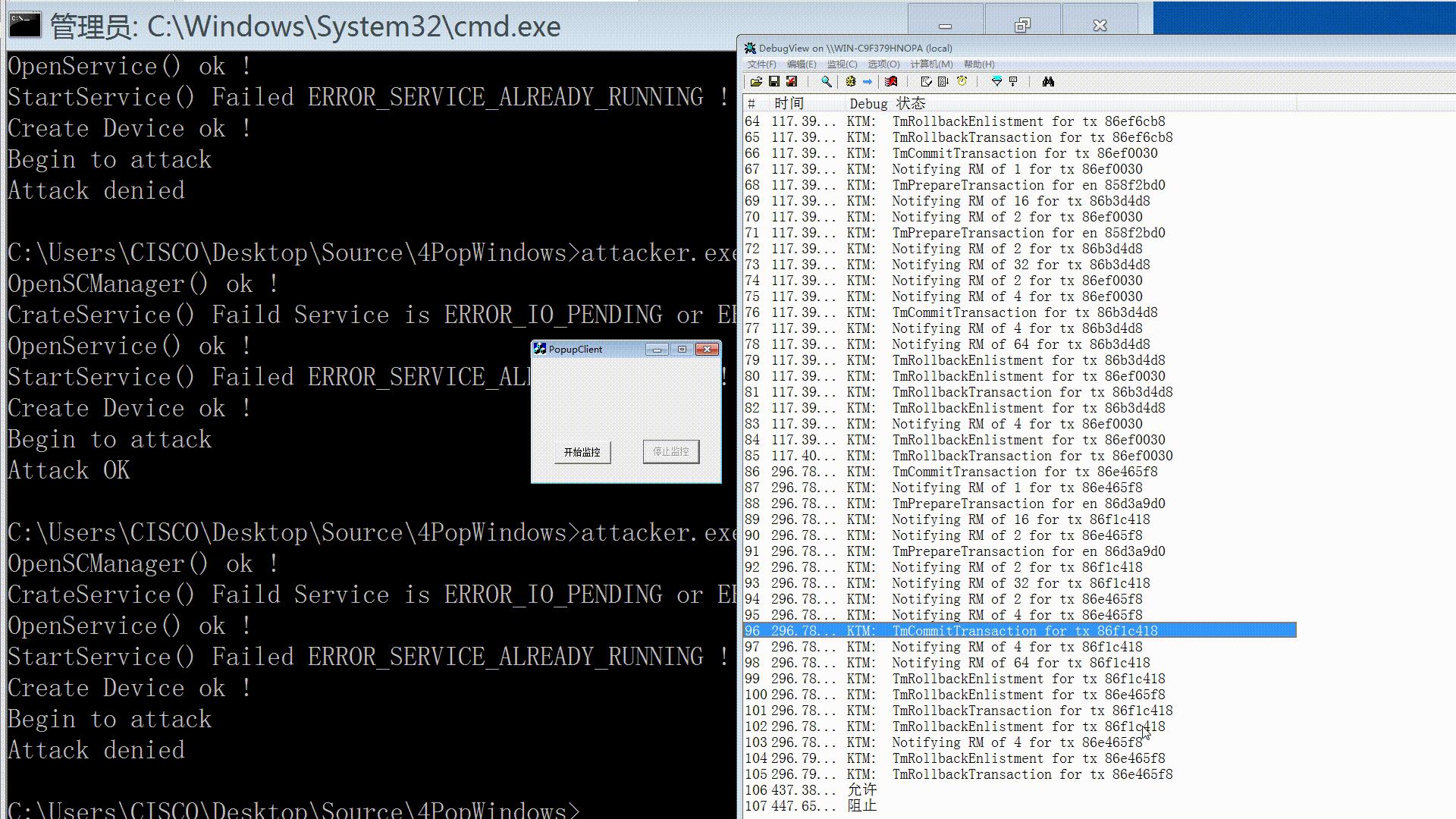Image resolution: width=1456 pixels, height=819 pixels.
Task: Expand the 计算机(M) menu
Action: (x=931, y=64)
